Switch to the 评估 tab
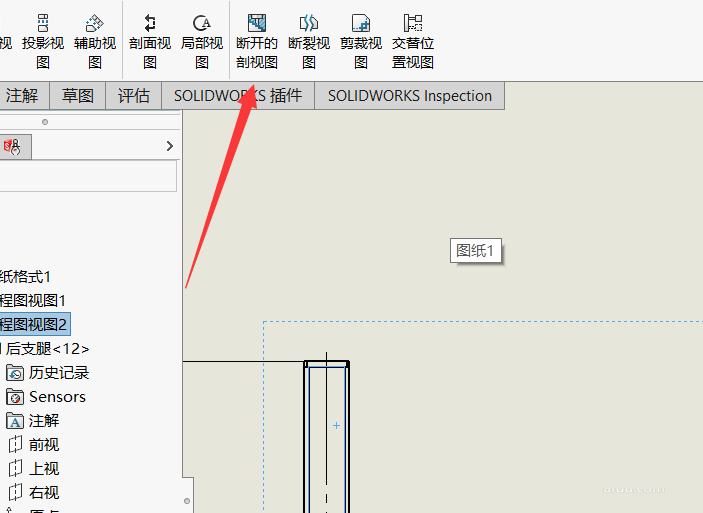This screenshot has height=513, width=703. (x=134, y=96)
